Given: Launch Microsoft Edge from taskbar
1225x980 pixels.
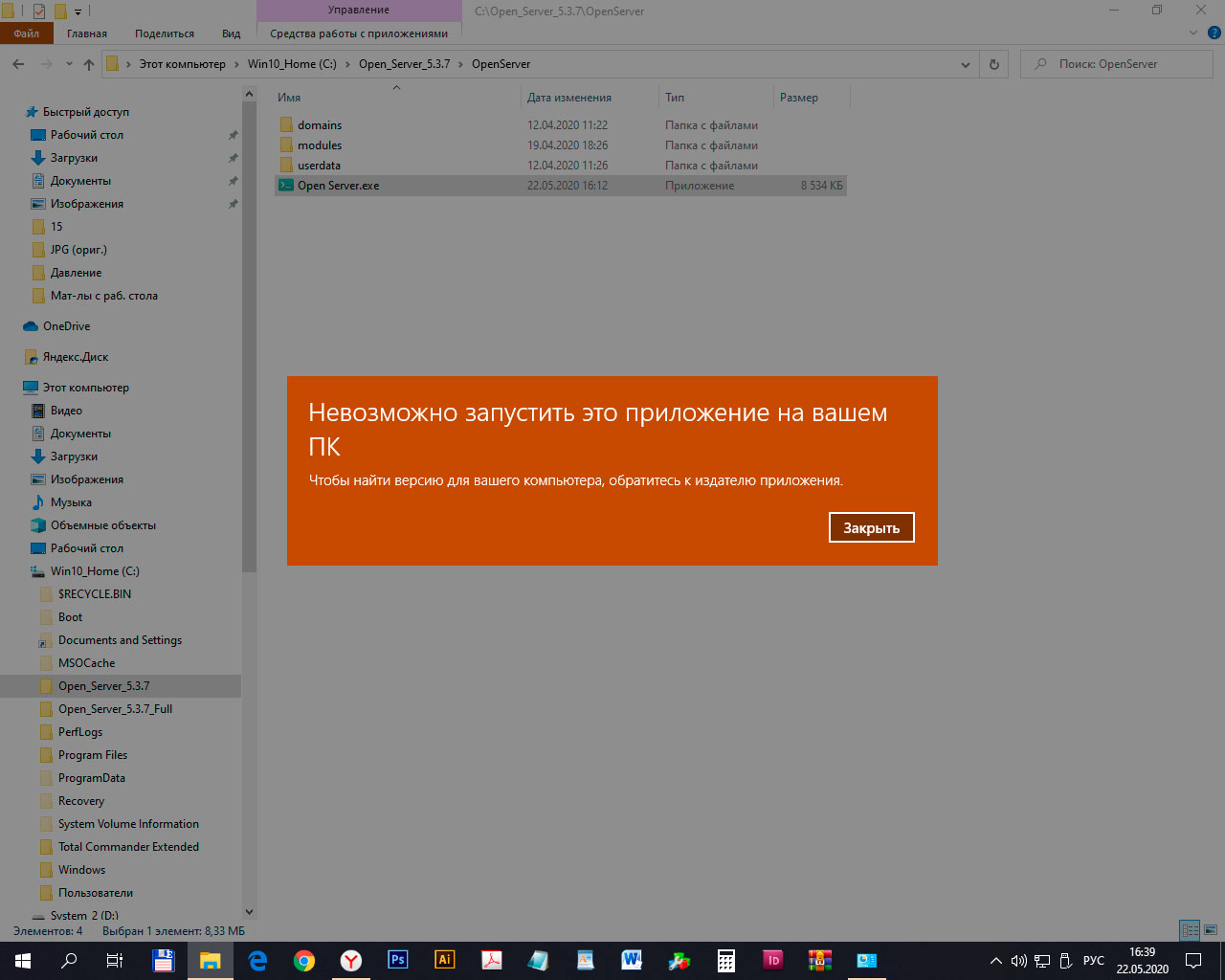Looking at the screenshot, I should [x=257, y=960].
